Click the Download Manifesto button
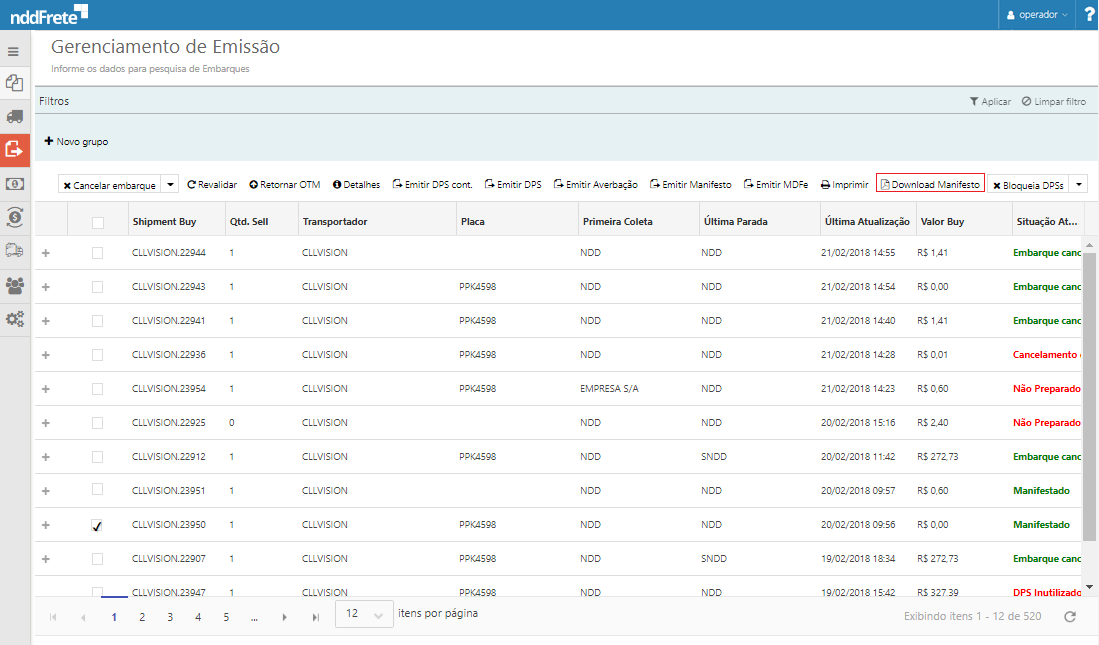This screenshot has height=645, width=1099. [930, 185]
